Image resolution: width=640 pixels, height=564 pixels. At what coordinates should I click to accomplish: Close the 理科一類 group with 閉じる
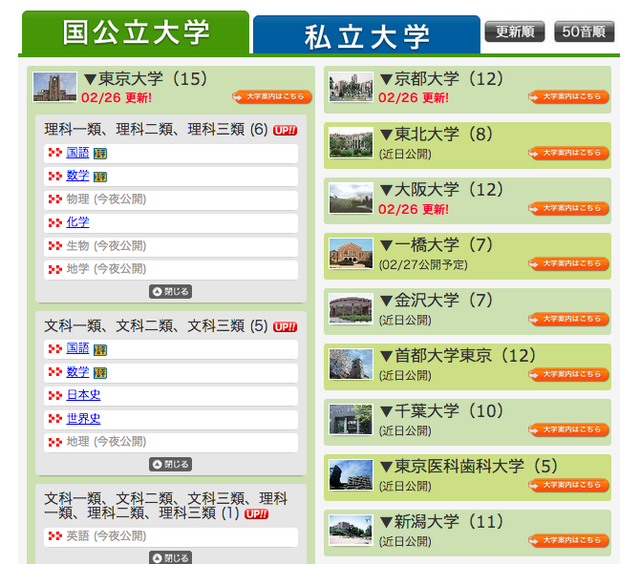coord(171,291)
